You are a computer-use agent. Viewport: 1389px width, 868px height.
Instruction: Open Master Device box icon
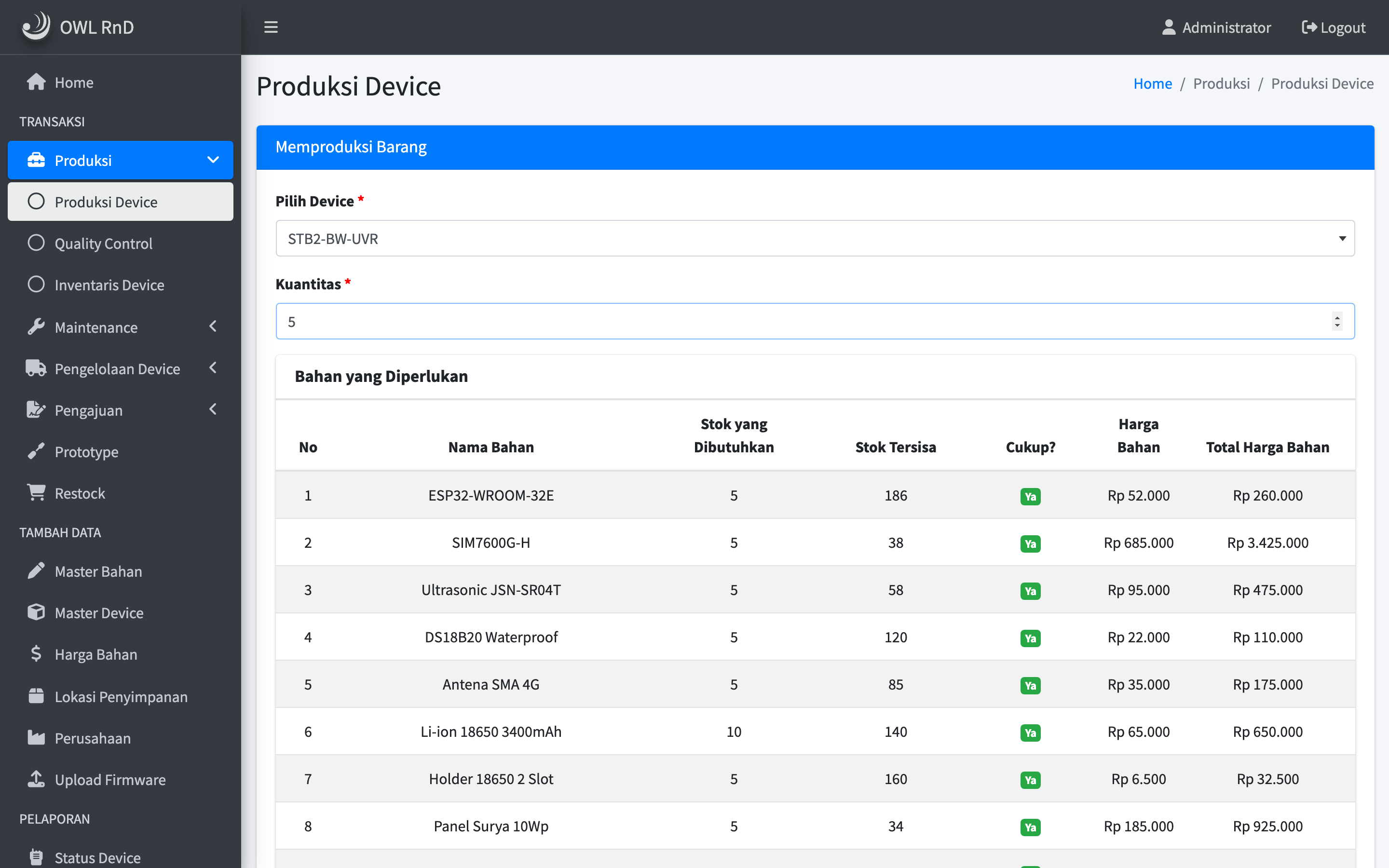(36, 612)
